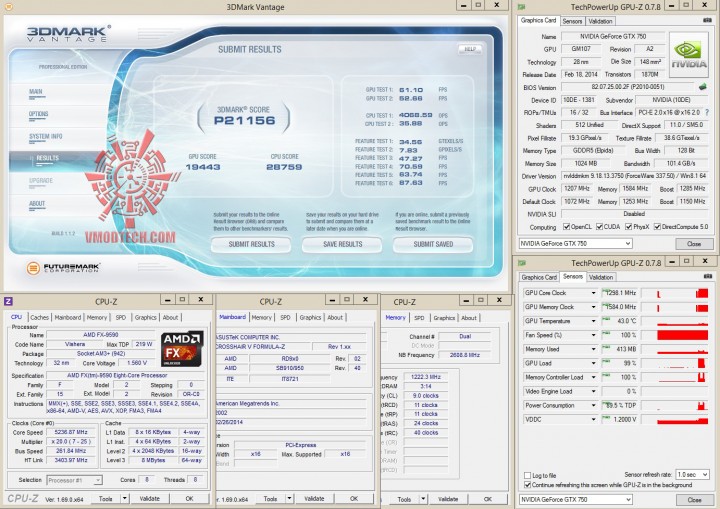720x509 pixels.
Task: Open the GPU Temperature sensor dropdown
Action: [593, 321]
